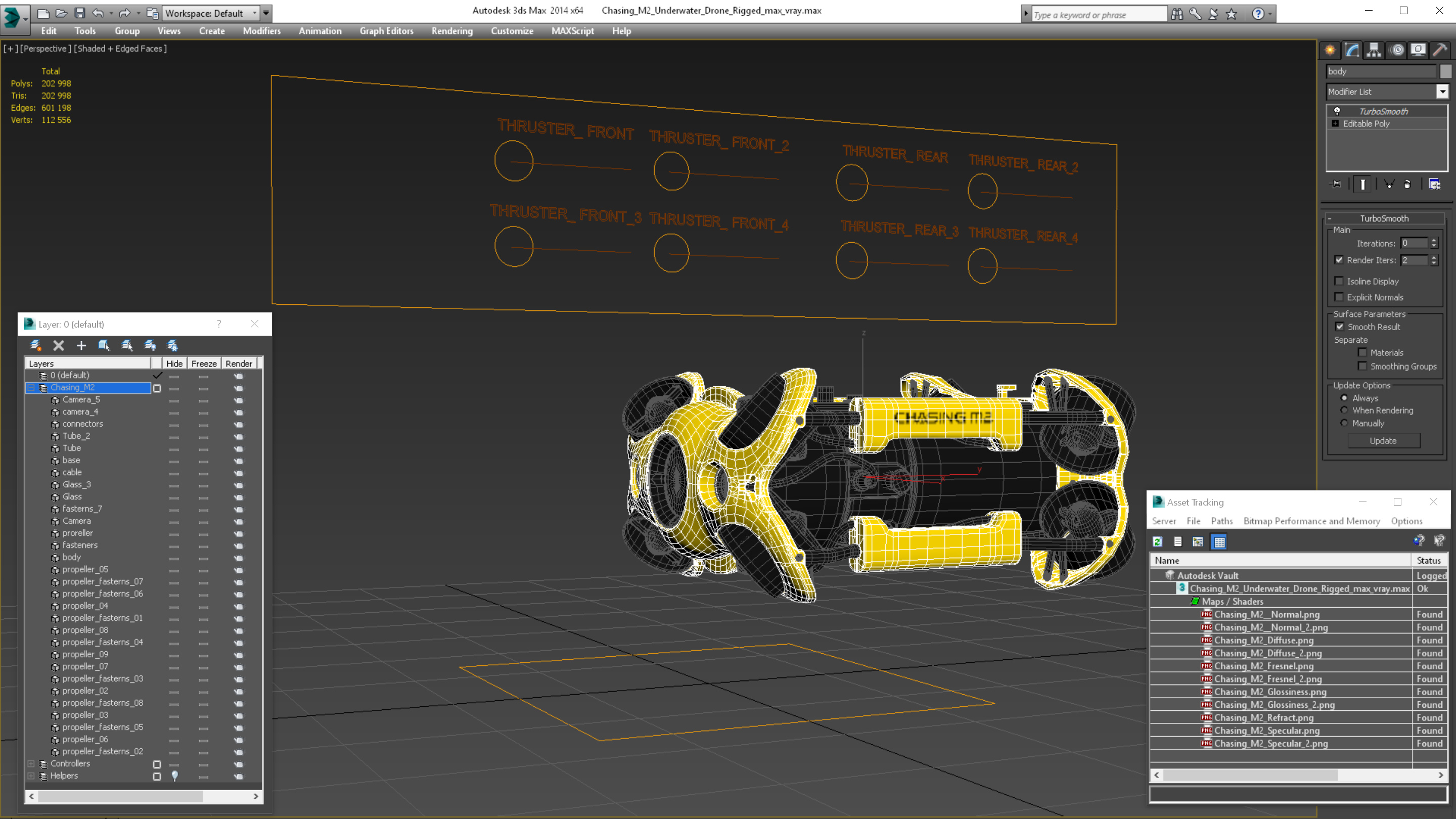This screenshot has height=819, width=1456.
Task: Open the Display command panel tab
Action: pos(1418,50)
